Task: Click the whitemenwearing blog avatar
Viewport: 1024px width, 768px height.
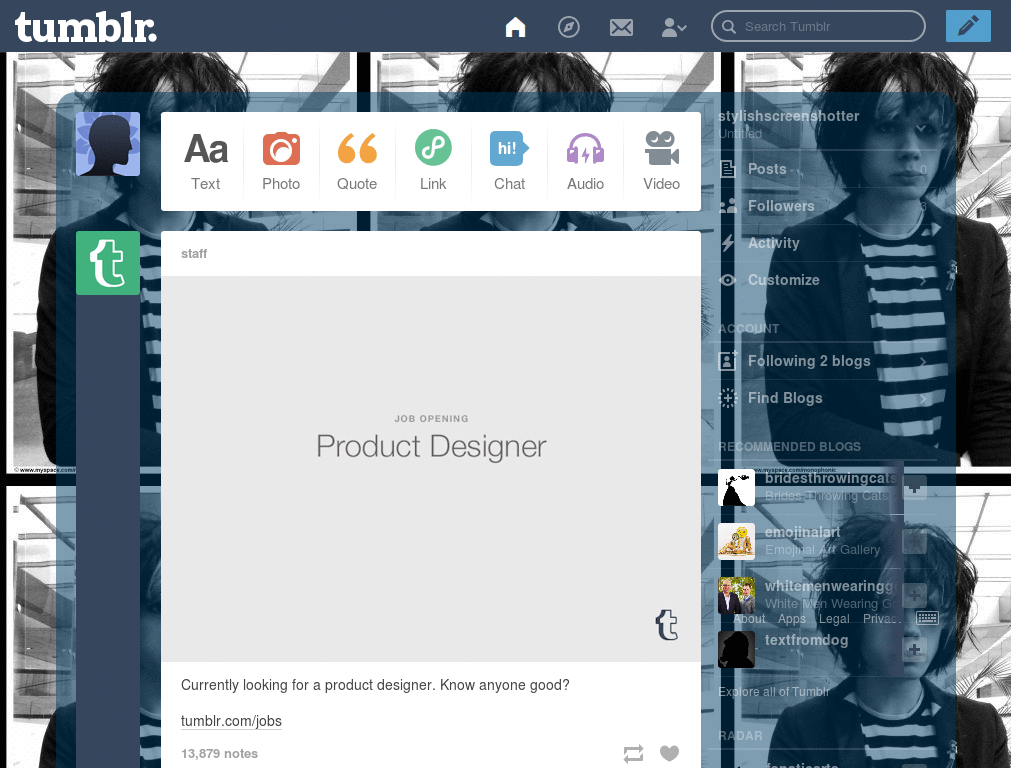Action: [x=736, y=595]
